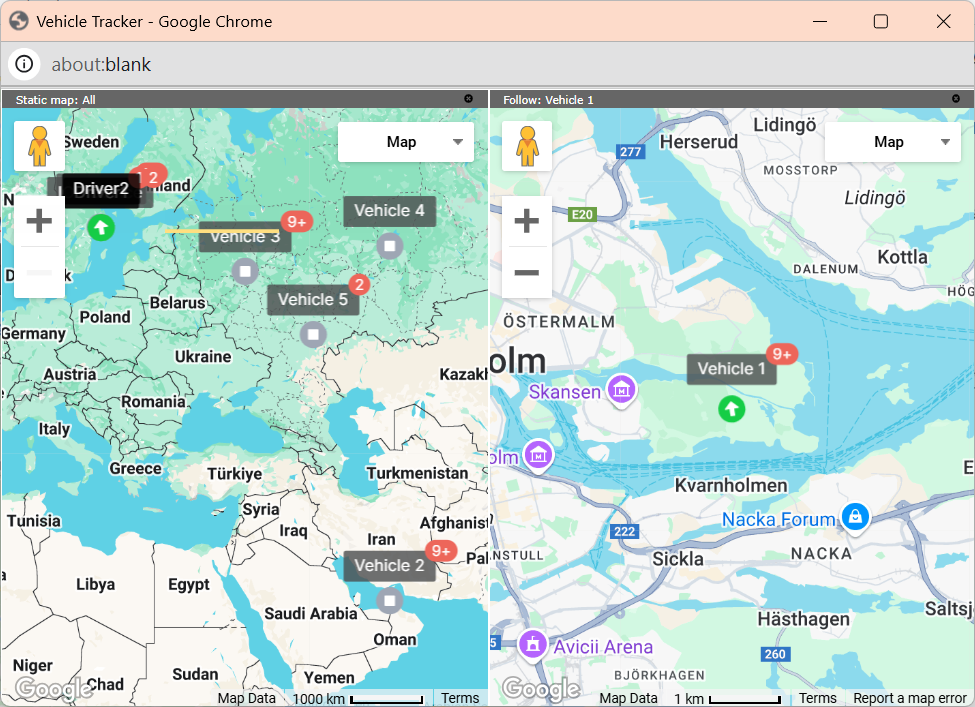975x707 pixels.
Task: Toggle the 1 km scale unit
Action: [x=728, y=698]
